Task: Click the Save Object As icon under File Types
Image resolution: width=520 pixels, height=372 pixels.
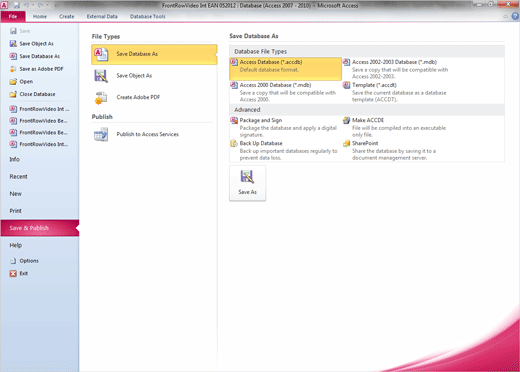Action: point(101,76)
